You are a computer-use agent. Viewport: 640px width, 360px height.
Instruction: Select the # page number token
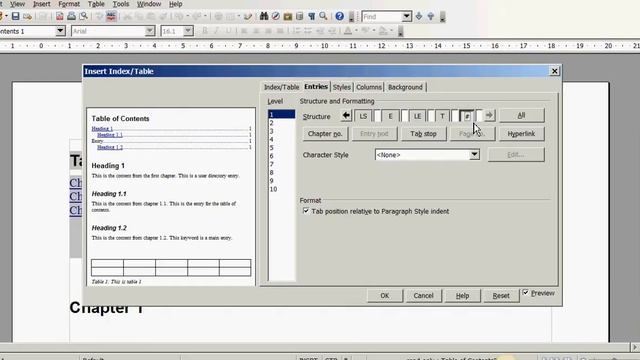click(x=467, y=116)
